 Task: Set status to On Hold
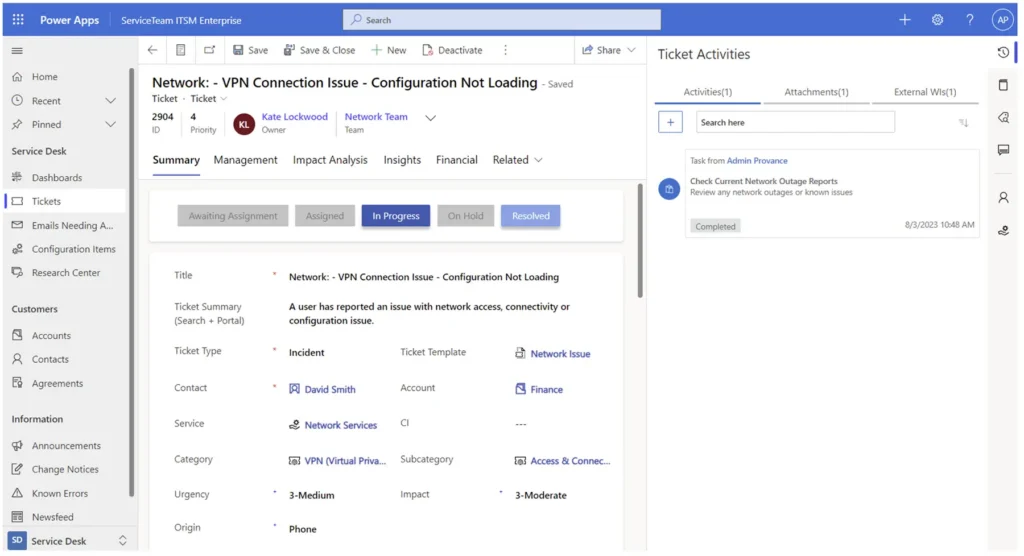click(x=465, y=216)
